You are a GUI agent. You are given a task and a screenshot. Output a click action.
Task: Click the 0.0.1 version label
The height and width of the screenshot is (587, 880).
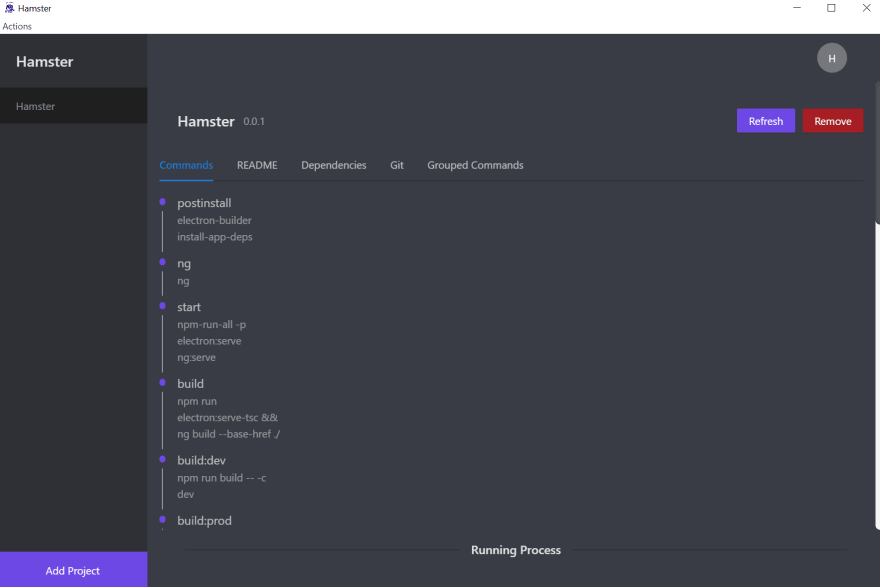(254, 122)
